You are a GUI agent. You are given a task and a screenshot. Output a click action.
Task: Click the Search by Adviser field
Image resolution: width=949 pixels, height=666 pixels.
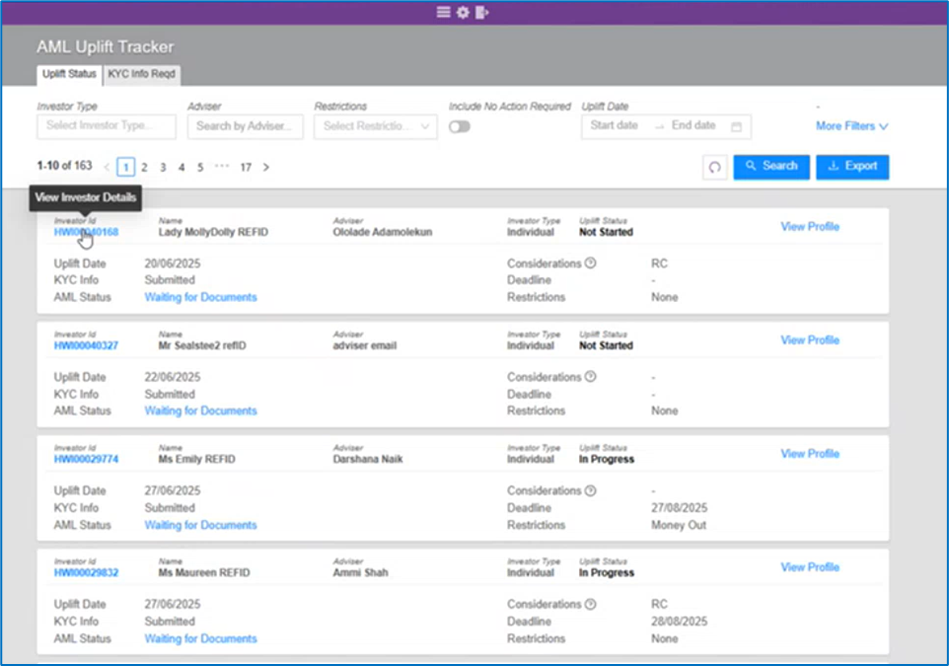(245, 127)
